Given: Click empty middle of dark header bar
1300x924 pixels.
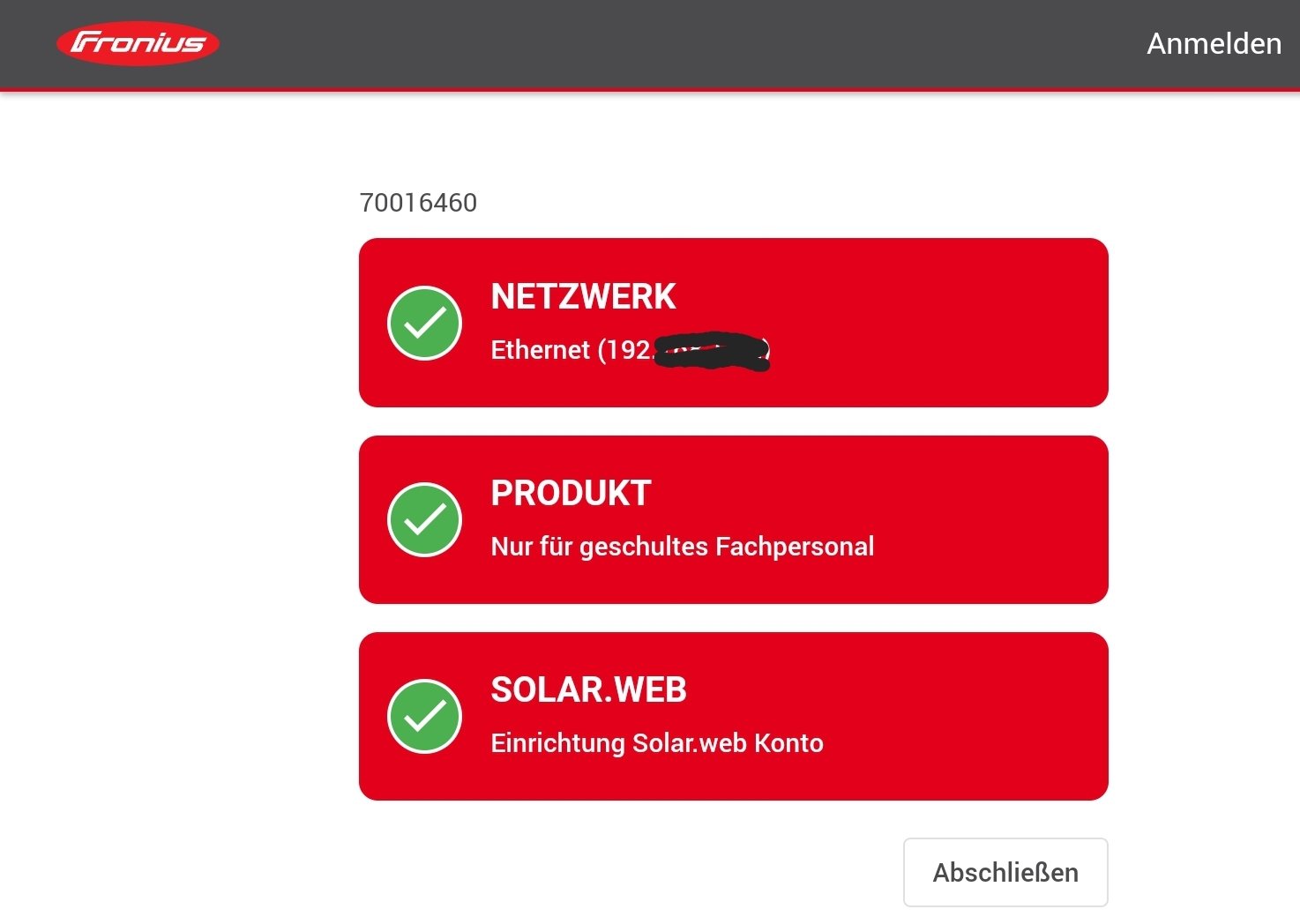Looking at the screenshot, I should pyautogui.click(x=670, y=43).
